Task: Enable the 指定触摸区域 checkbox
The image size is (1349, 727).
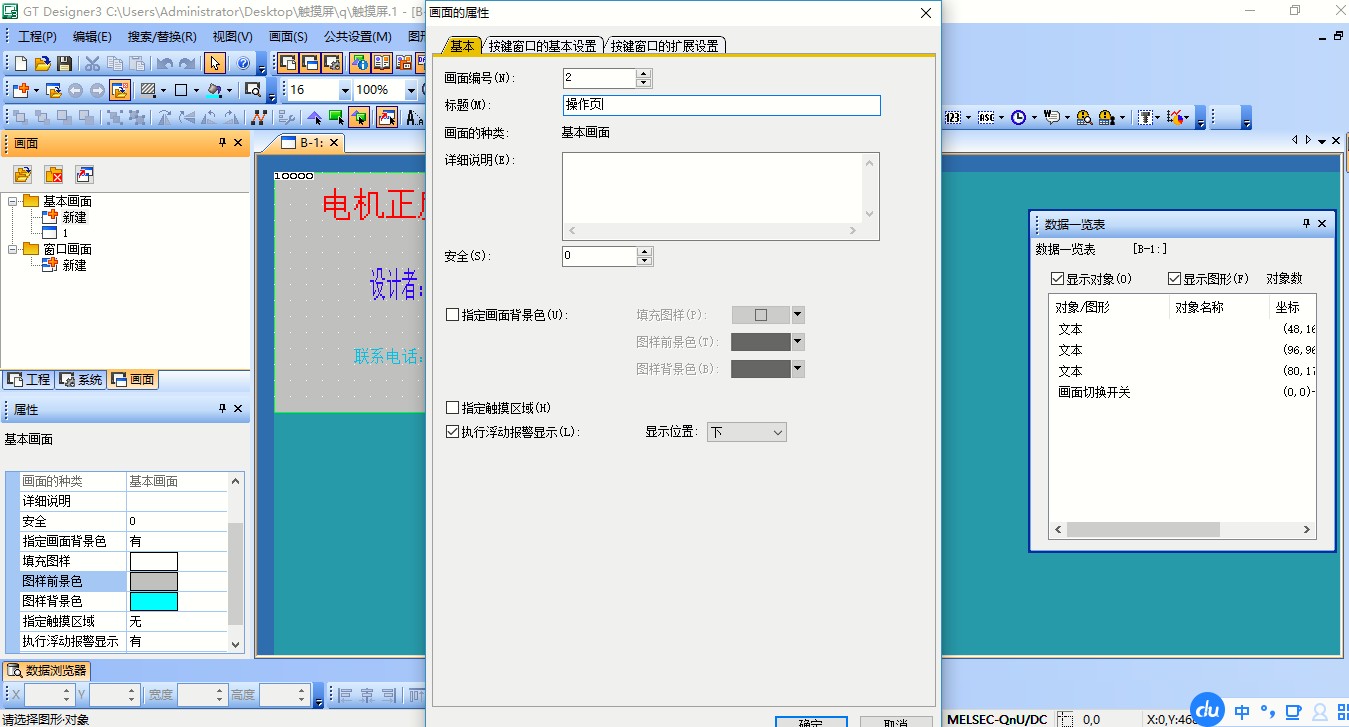Action: [453, 408]
